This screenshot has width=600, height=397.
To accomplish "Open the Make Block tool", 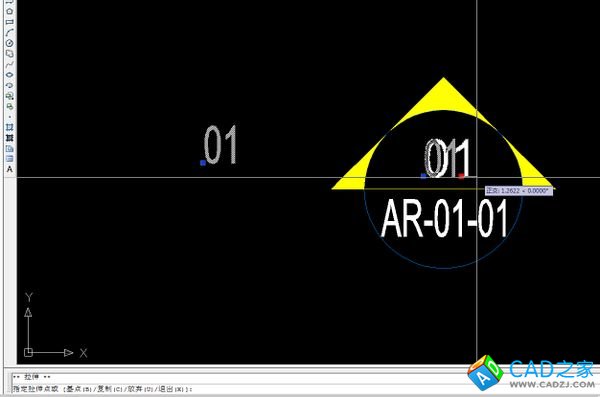I will tap(10, 106).
